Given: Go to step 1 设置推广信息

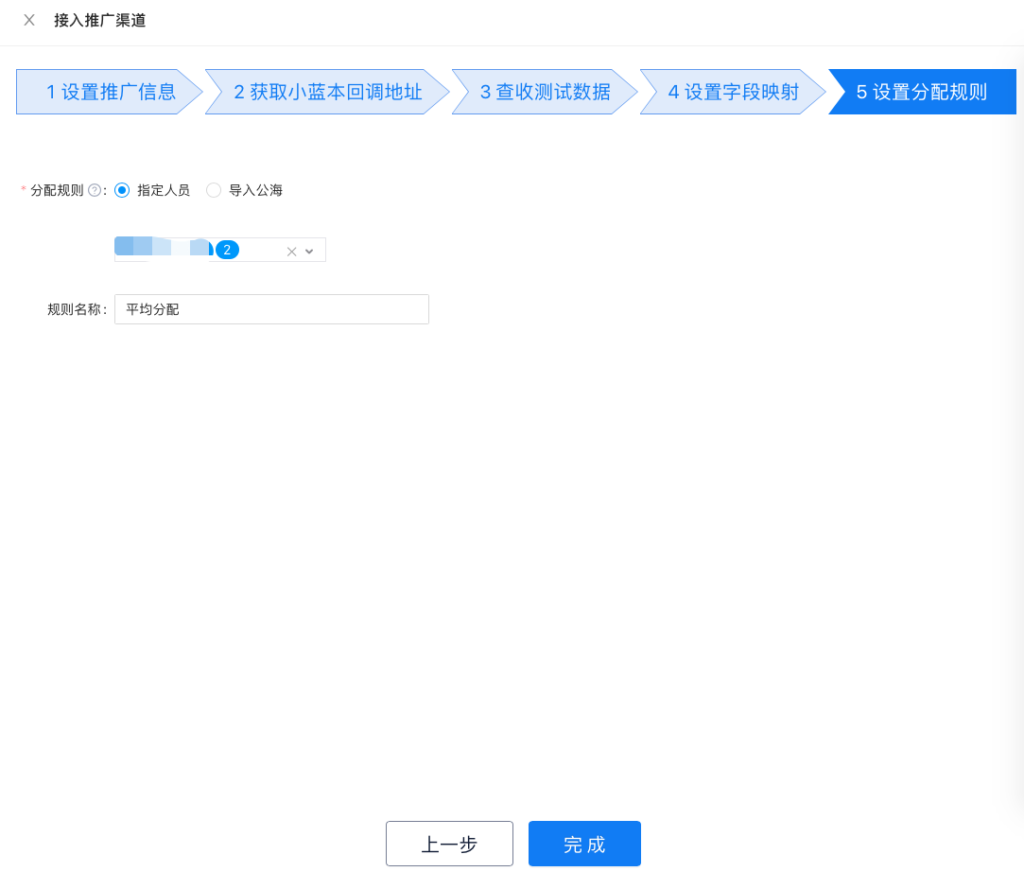Looking at the screenshot, I should point(110,92).
